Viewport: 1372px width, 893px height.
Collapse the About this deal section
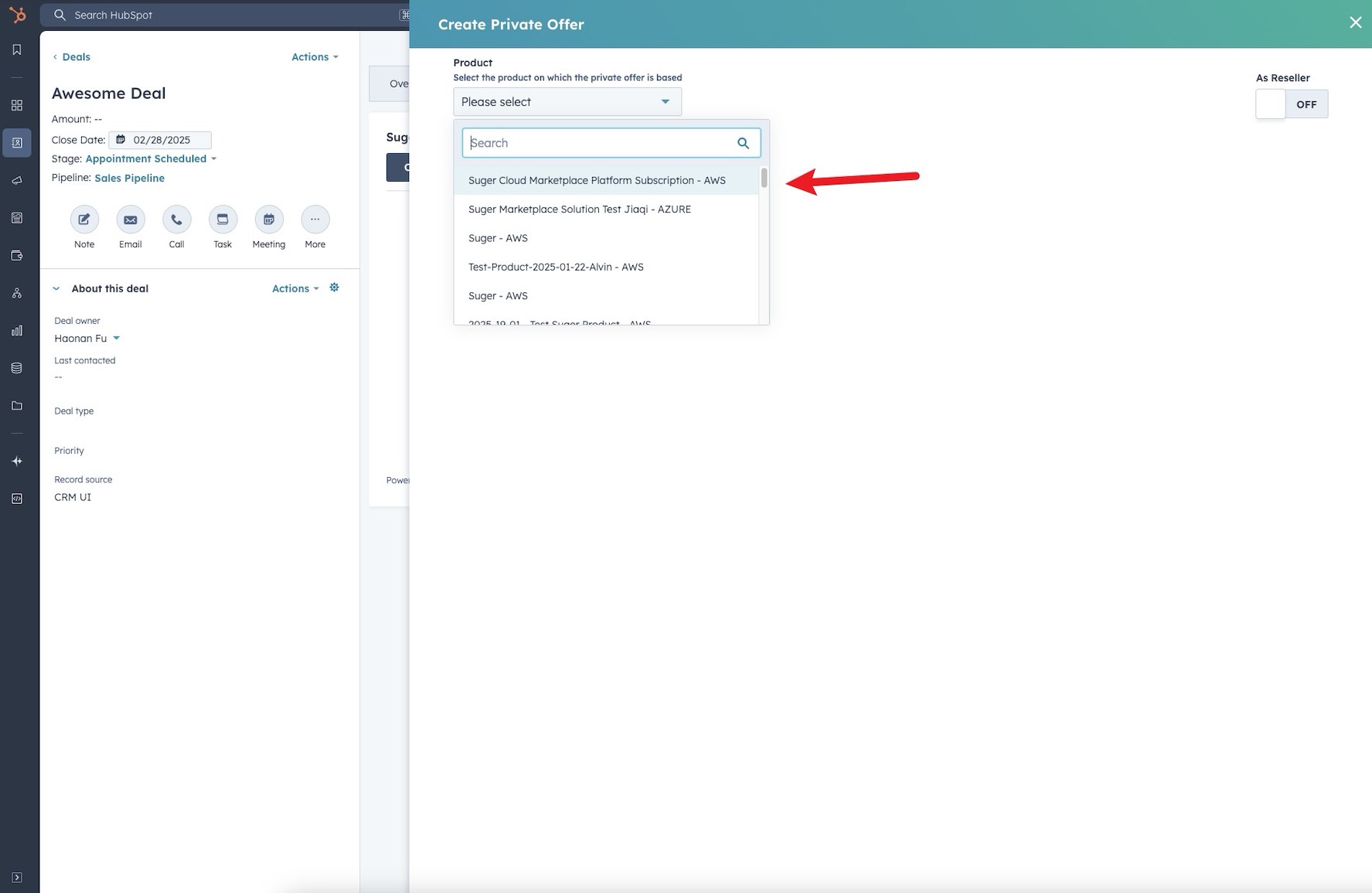coord(56,288)
